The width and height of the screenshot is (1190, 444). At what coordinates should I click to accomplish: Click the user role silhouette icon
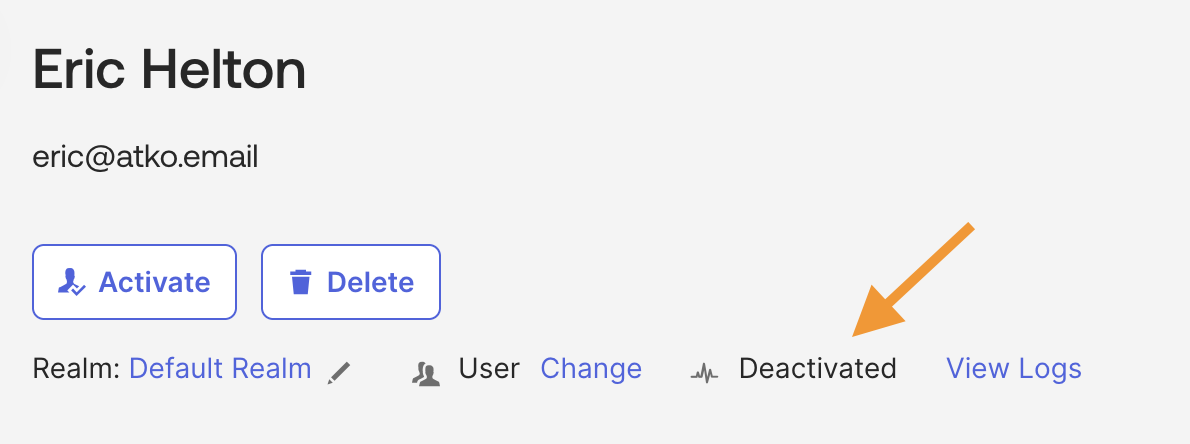click(427, 372)
